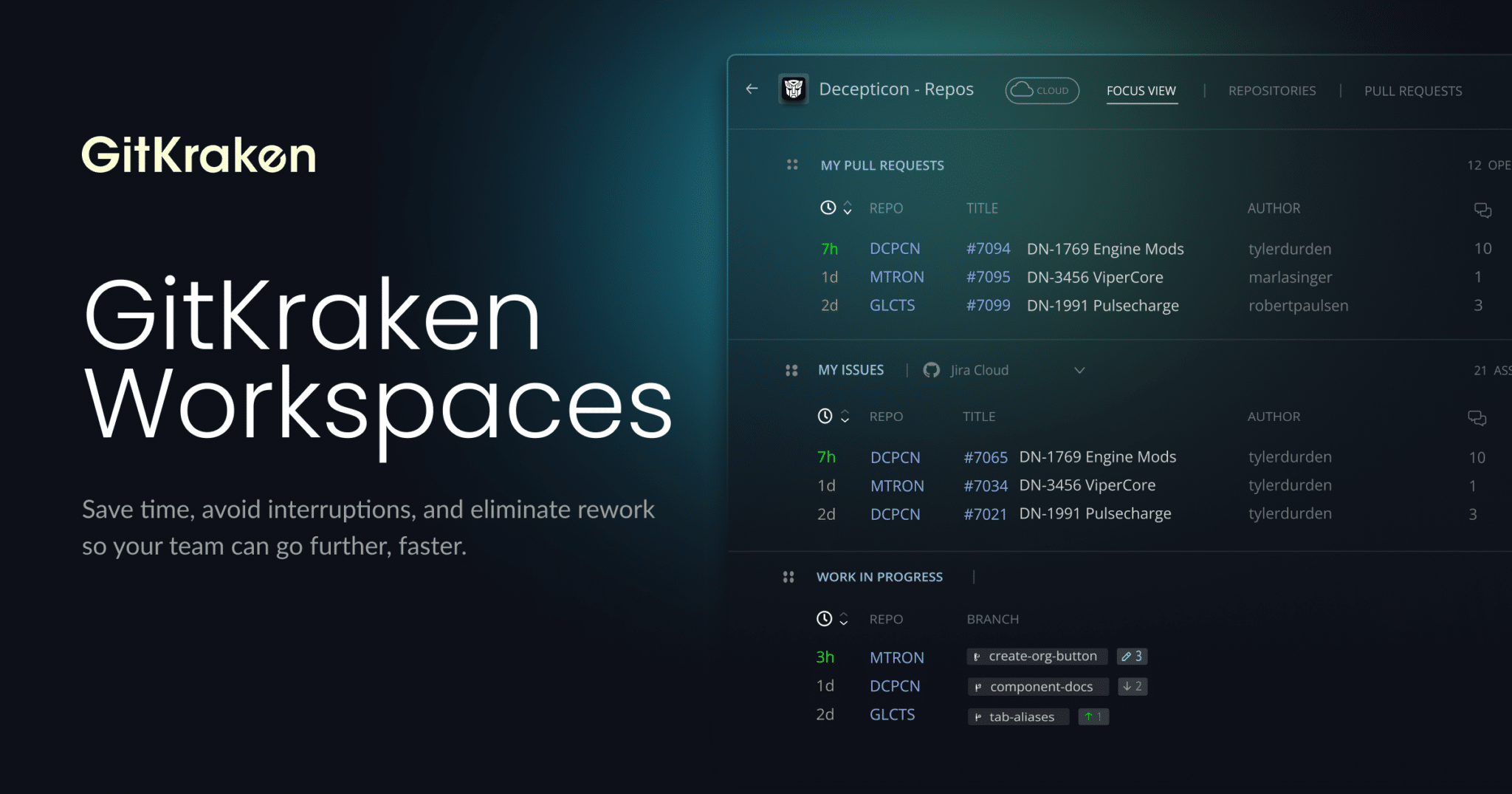
Task: Click the back arrow beside Decepticon - Repos
Action: point(752,89)
